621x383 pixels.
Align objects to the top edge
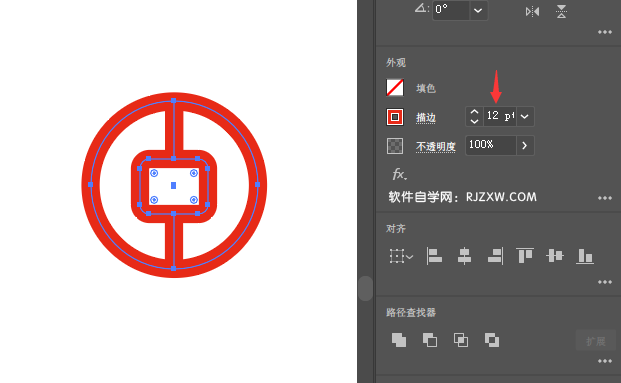click(x=525, y=256)
